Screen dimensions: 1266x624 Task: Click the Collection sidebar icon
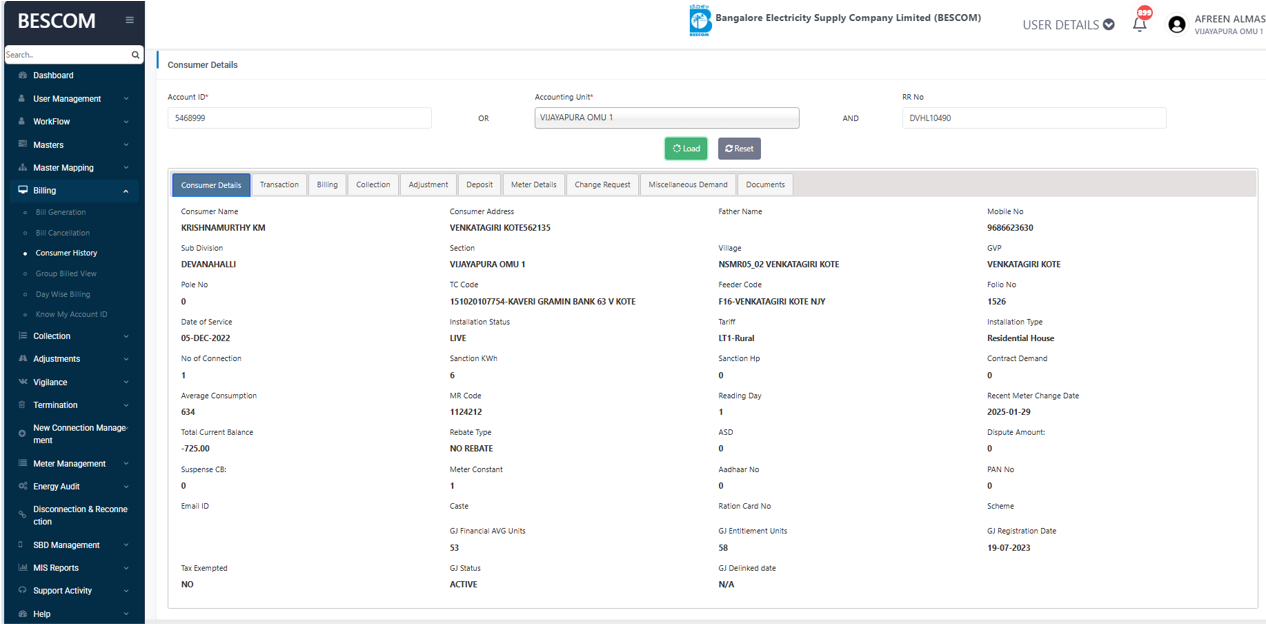22,336
